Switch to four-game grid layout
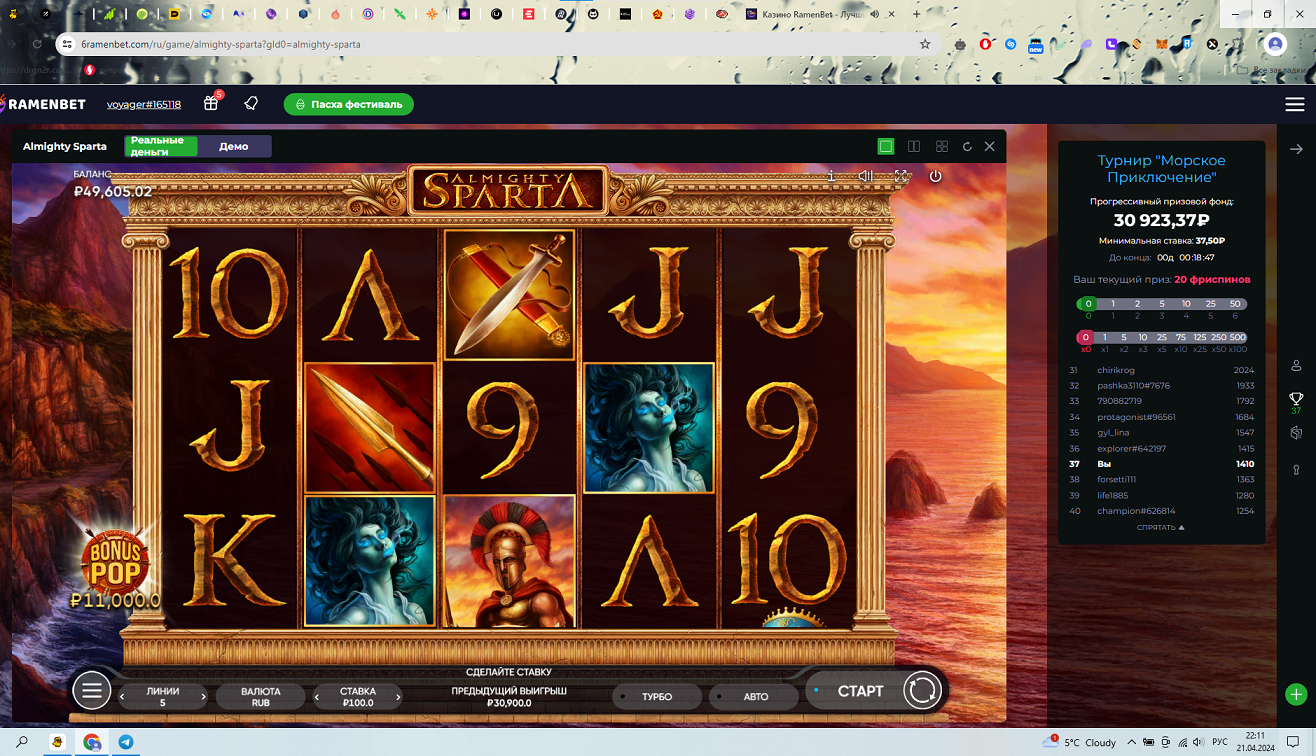This screenshot has height=756, width=1316. (x=941, y=146)
